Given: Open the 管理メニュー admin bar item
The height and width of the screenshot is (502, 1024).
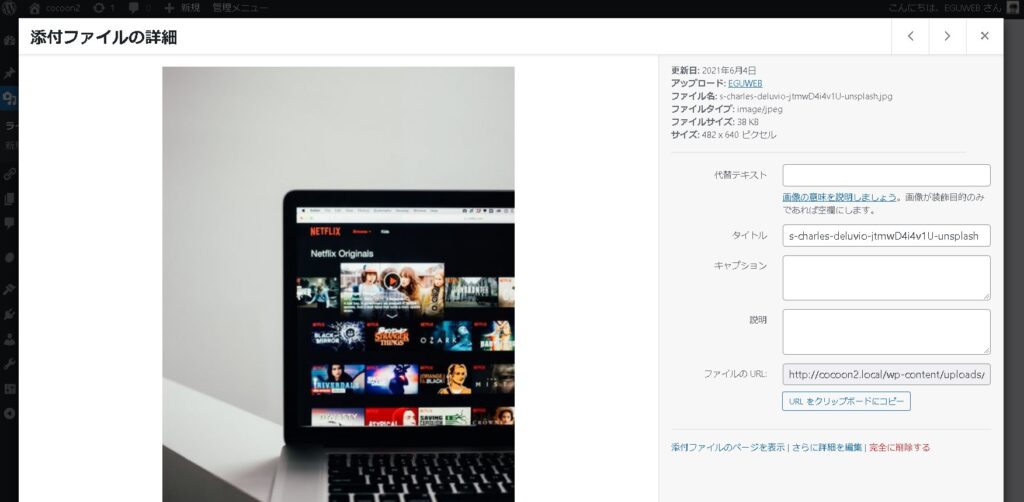Looking at the screenshot, I should pos(240,8).
